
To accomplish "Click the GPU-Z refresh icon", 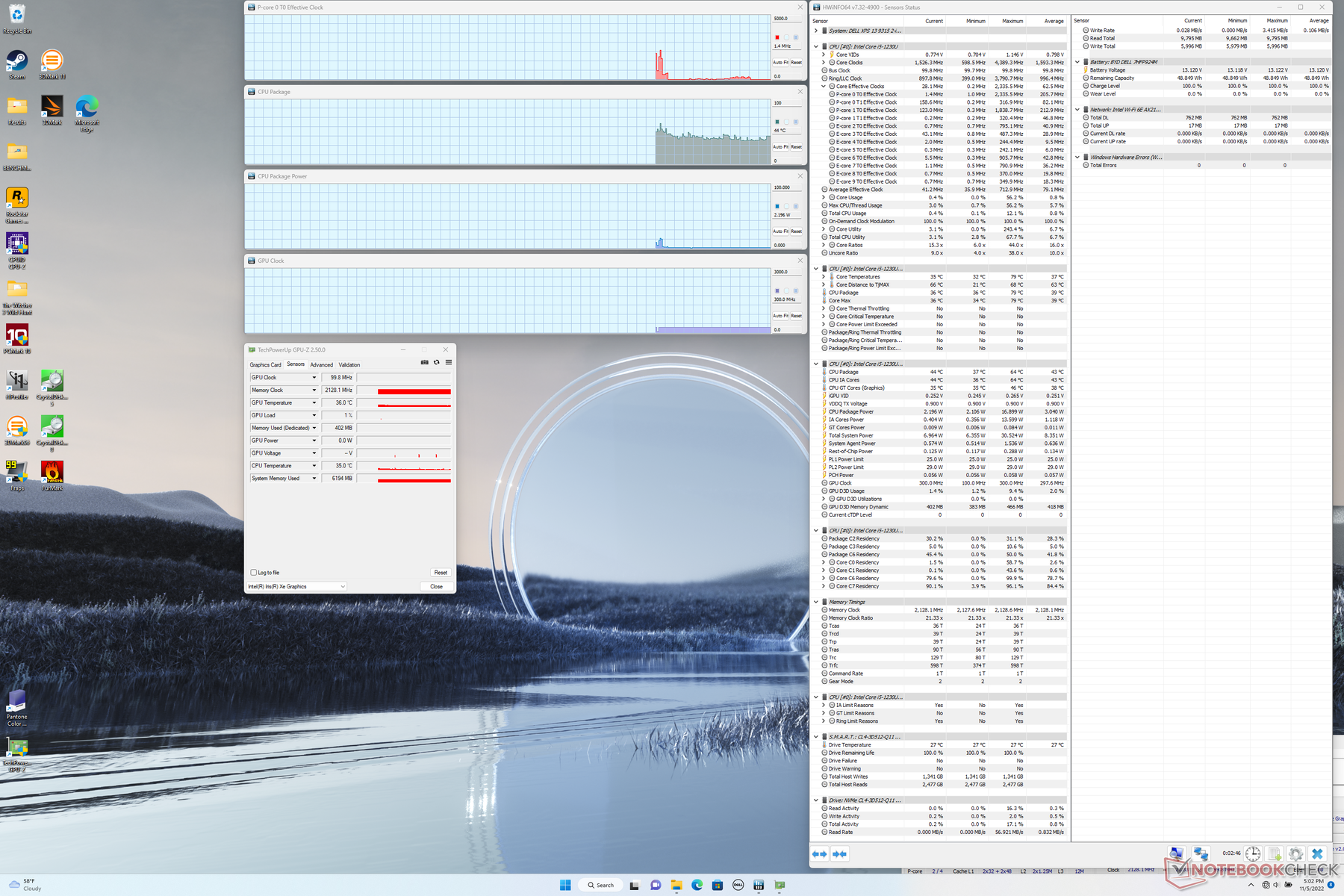I will click(437, 362).
